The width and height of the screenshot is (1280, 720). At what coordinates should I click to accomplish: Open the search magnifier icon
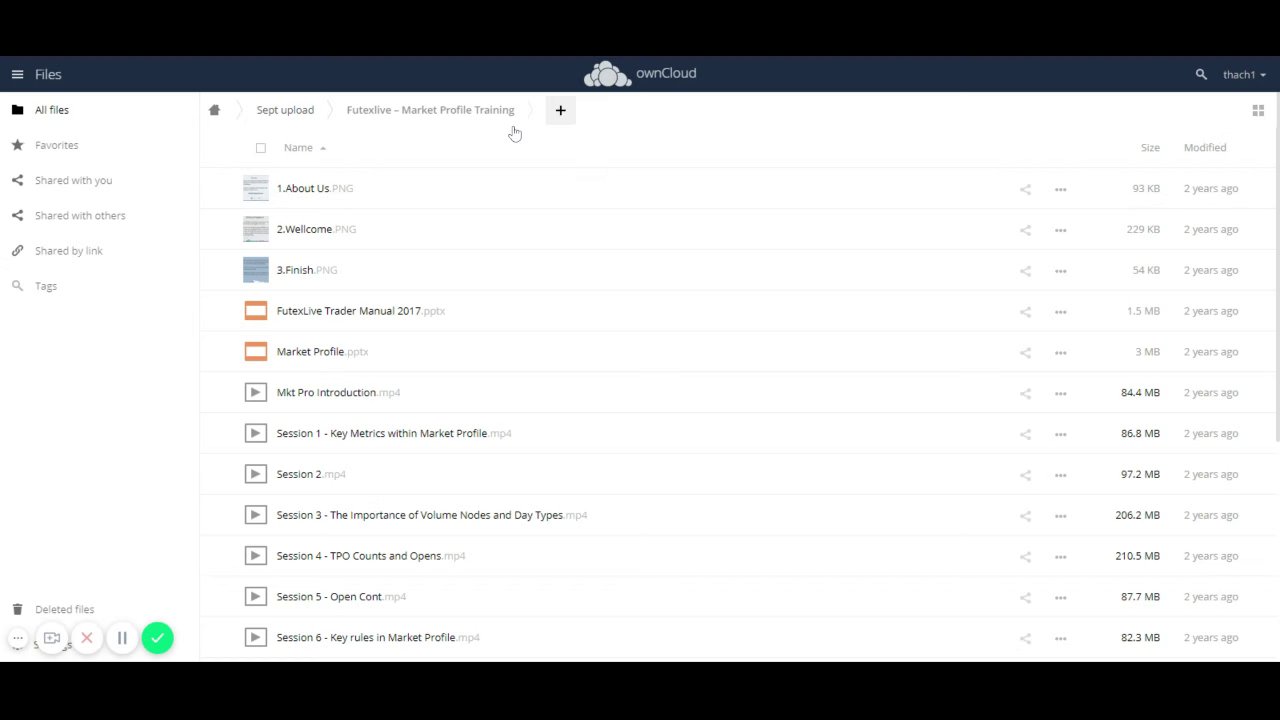(x=1201, y=74)
